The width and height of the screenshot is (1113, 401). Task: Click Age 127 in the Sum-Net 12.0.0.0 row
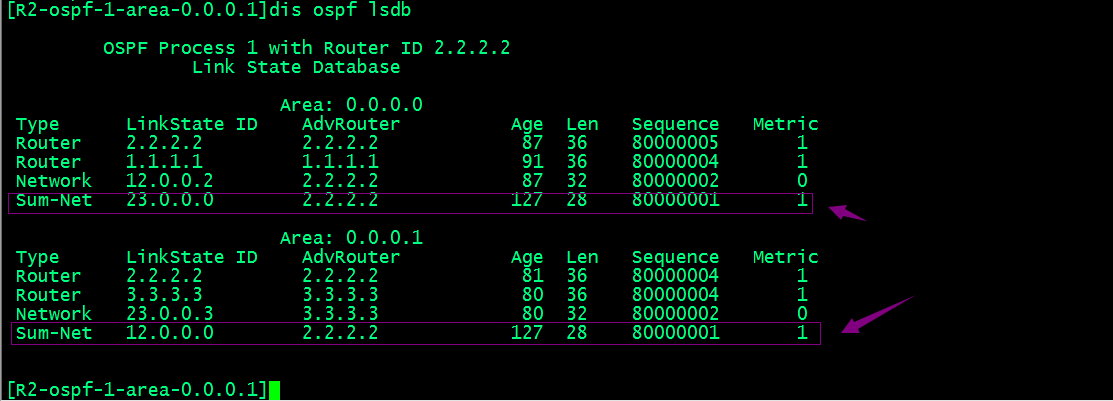click(527, 332)
